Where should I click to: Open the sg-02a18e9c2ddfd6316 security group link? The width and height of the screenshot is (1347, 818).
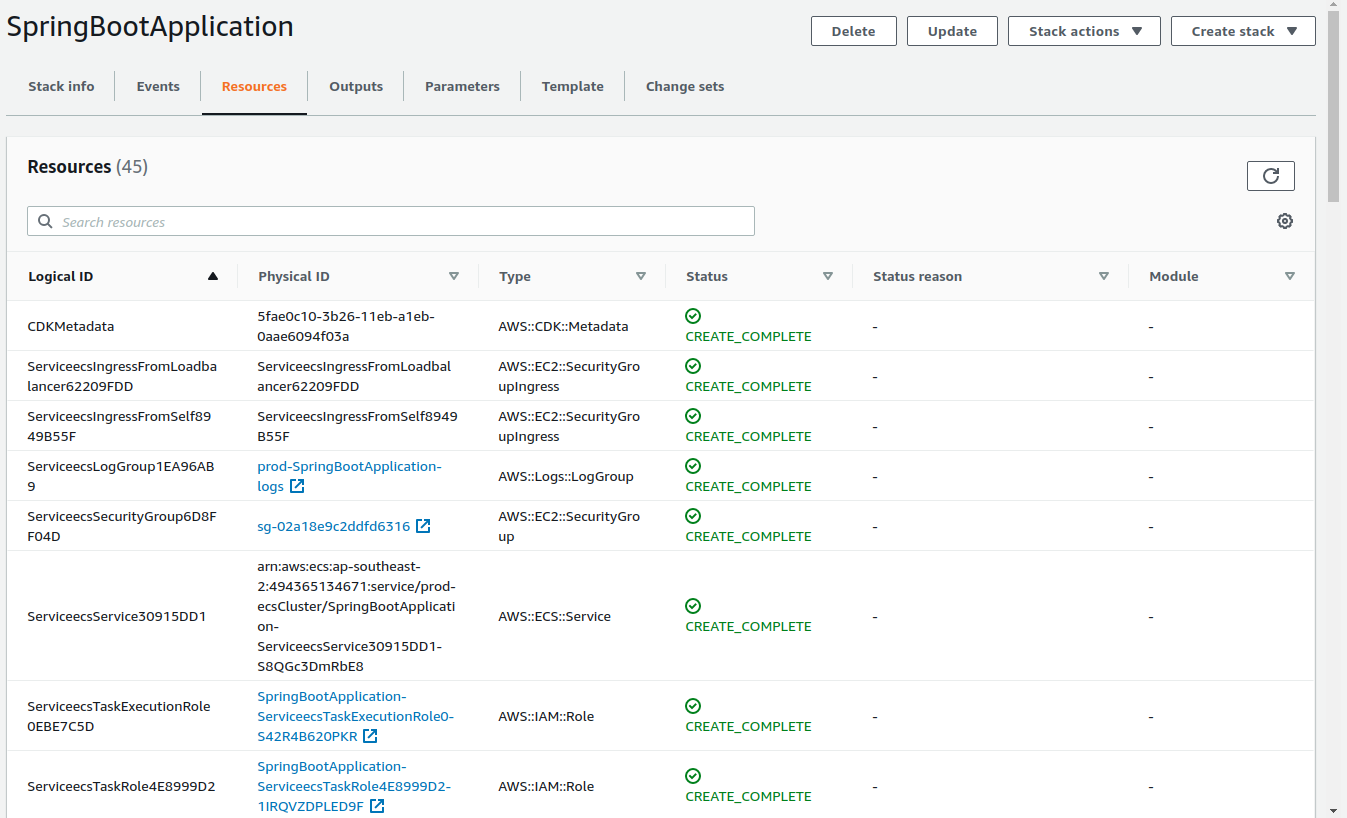[x=333, y=526]
